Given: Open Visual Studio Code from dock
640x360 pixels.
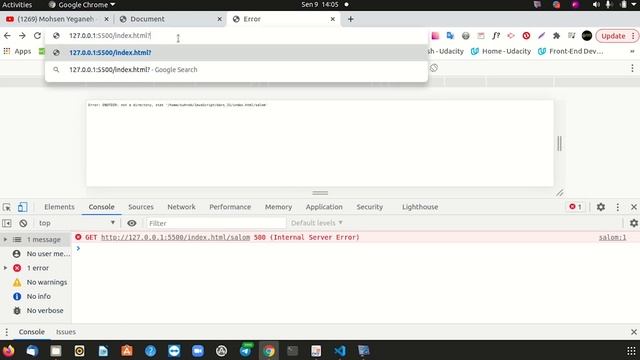Looking at the screenshot, I should 340,351.
